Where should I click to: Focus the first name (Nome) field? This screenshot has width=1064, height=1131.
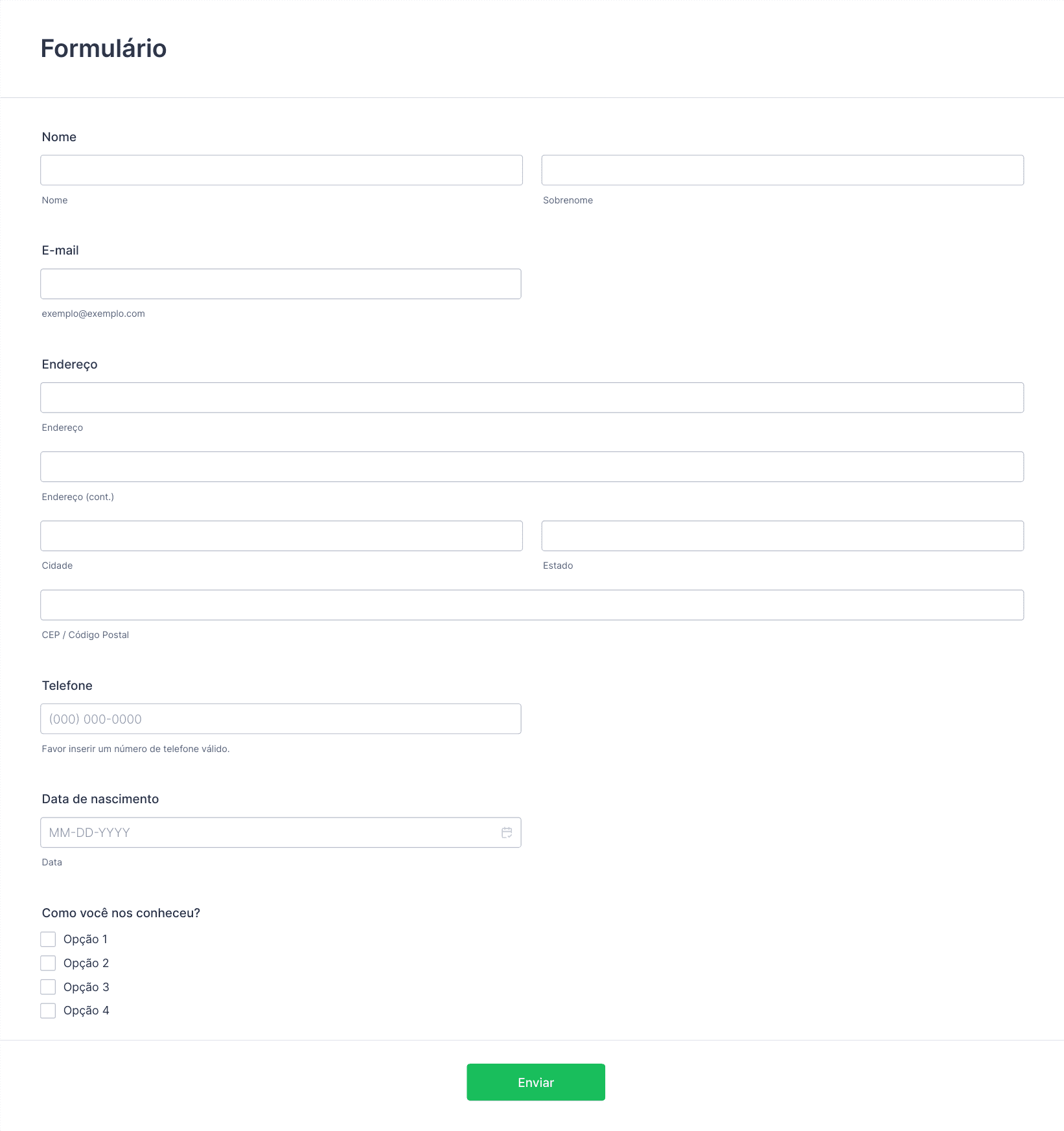point(281,170)
